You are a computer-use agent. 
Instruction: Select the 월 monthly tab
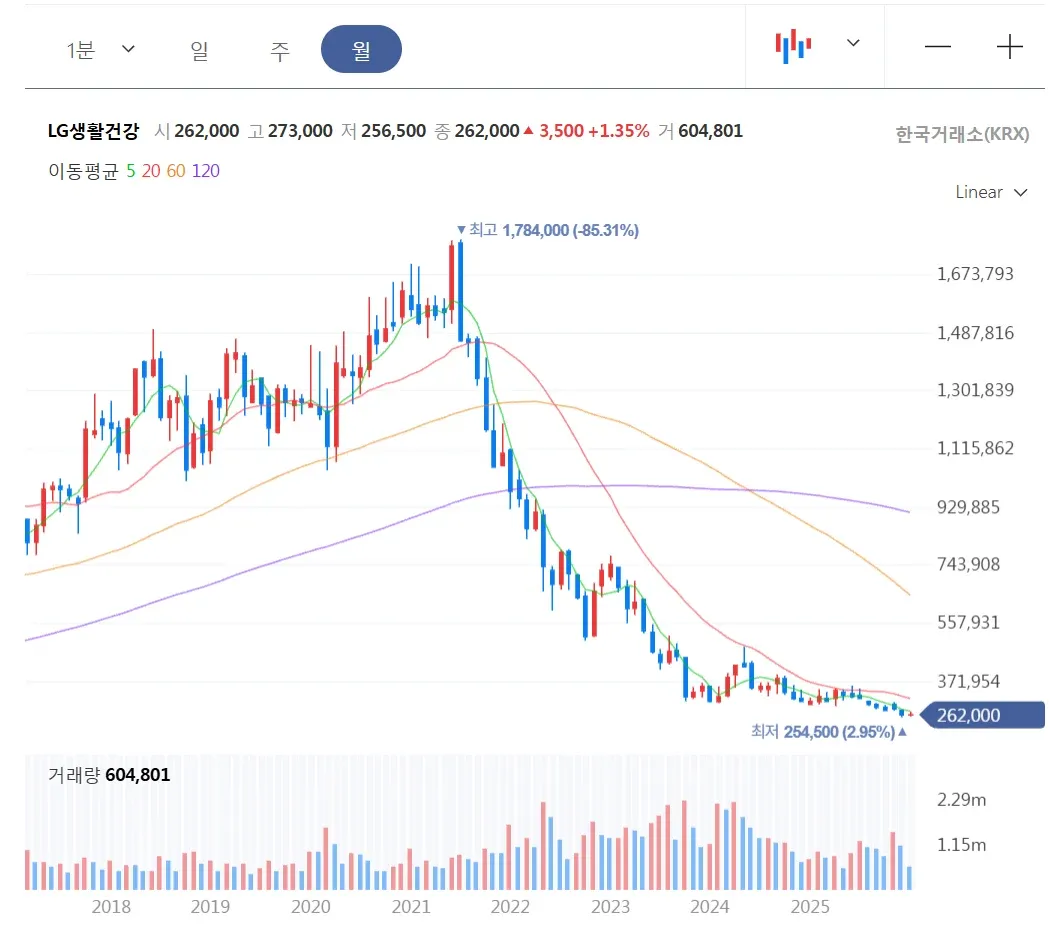tap(361, 48)
